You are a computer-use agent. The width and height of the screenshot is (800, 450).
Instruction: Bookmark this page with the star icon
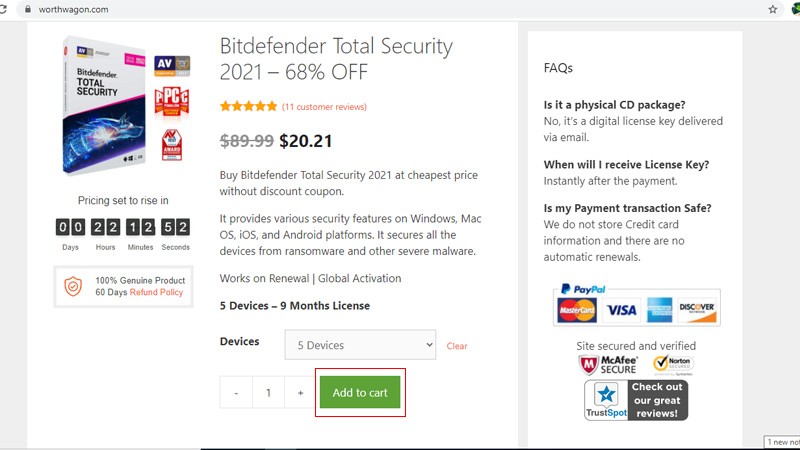click(773, 9)
